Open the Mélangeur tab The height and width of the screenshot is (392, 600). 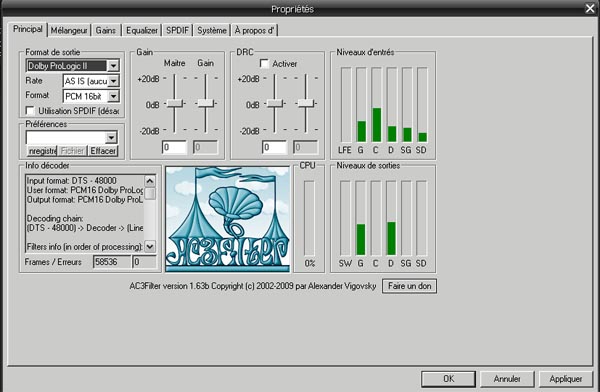(x=69, y=31)
